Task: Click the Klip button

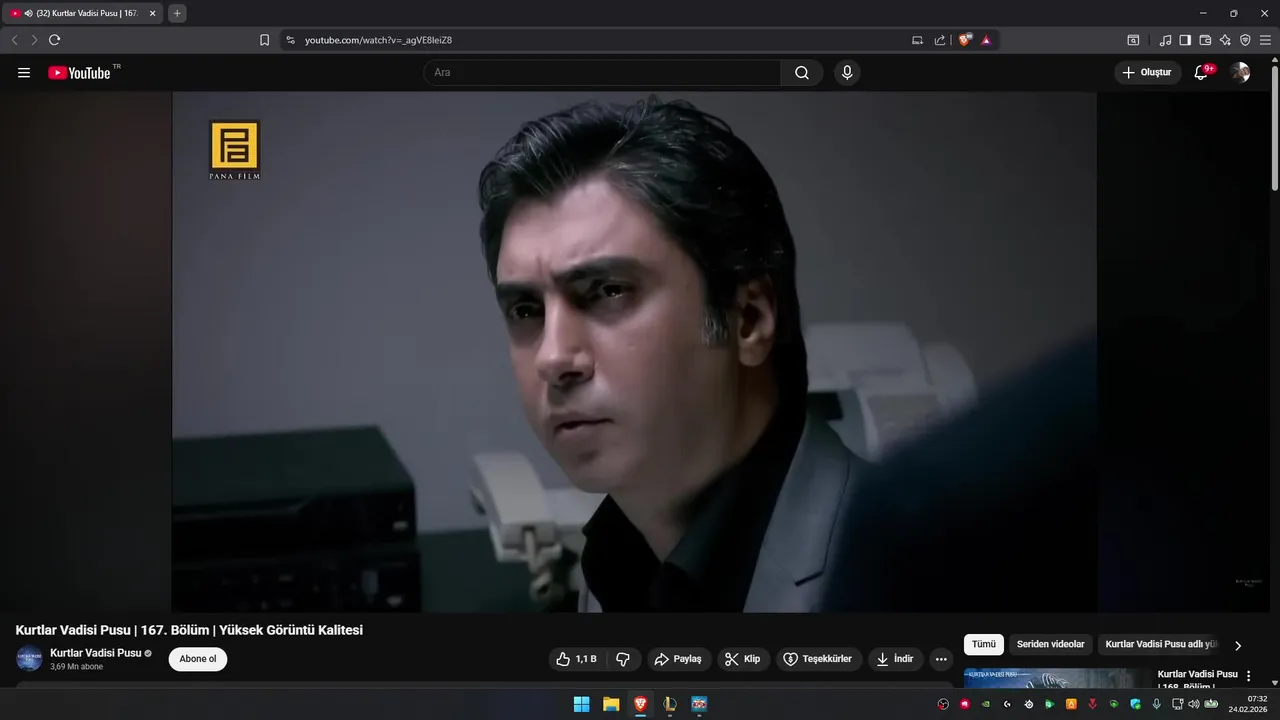Action: pyautogui.click(x=742, y=659)
